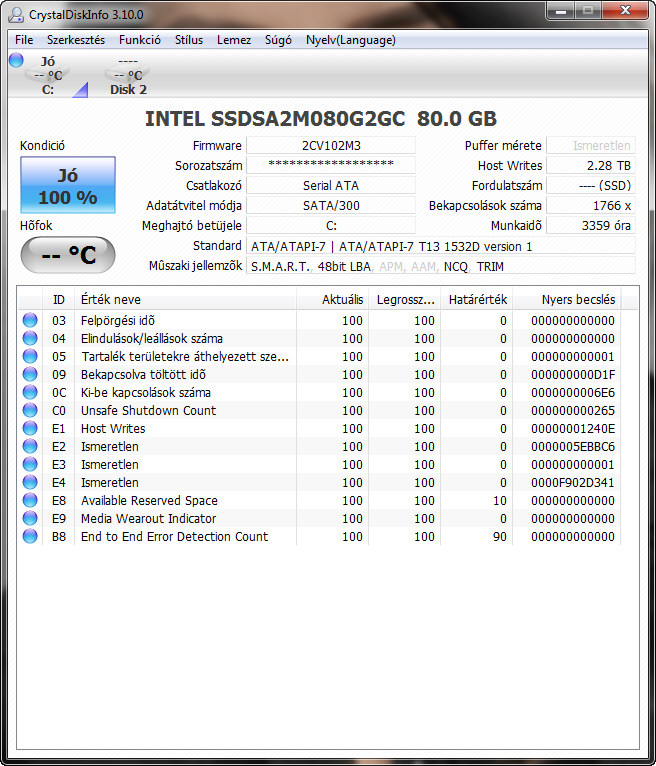Click the masked Sorozatszám serial field
This screenshot has width=656, height=766.
(x=331, y=165)
